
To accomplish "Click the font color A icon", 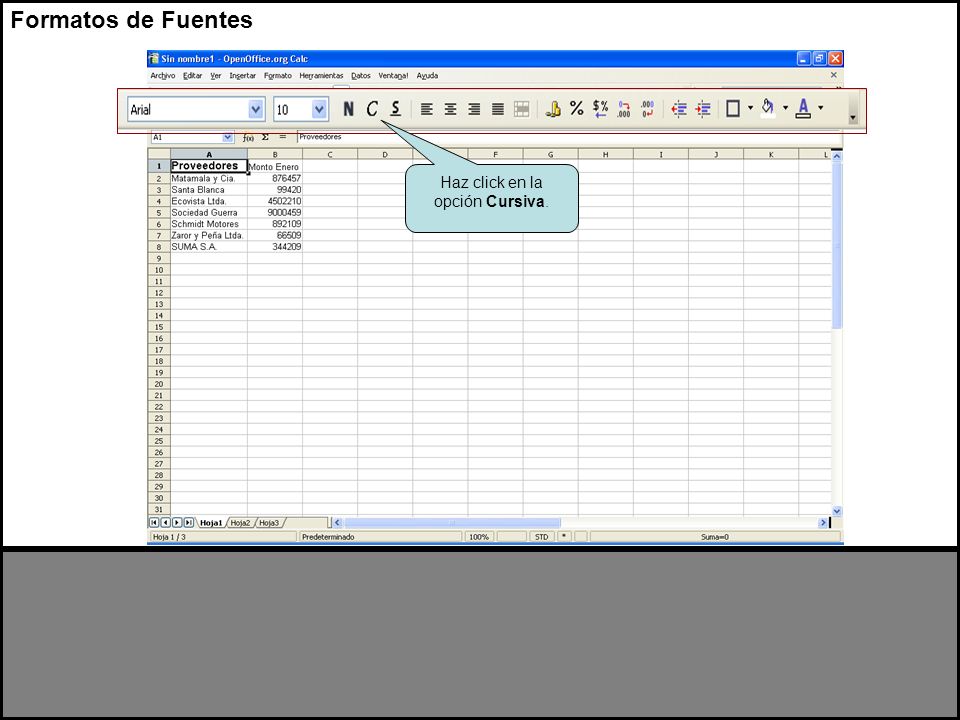I will (x=803, y=109).
